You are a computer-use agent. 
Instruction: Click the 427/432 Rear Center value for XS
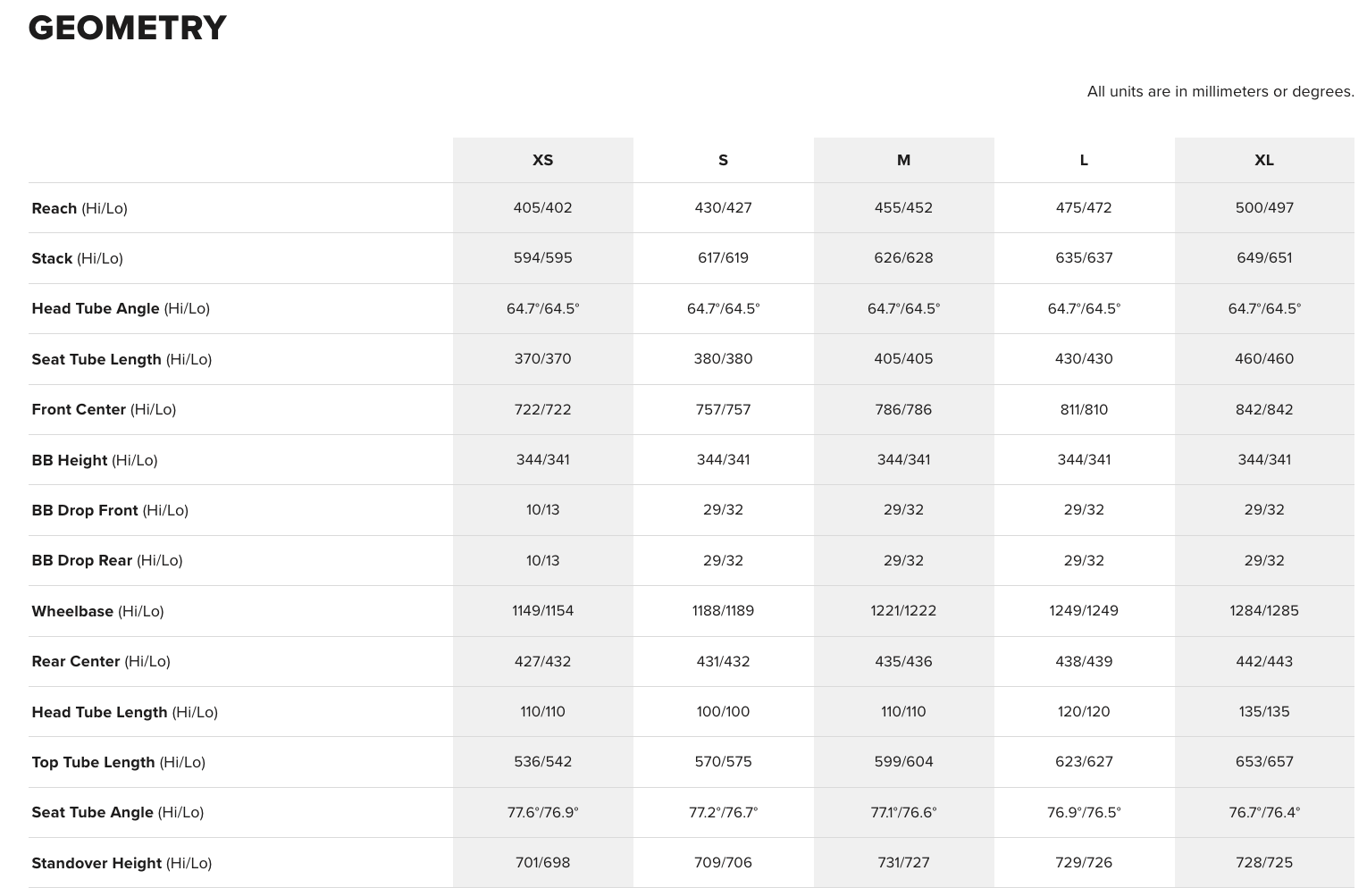(x=542, y=661)
